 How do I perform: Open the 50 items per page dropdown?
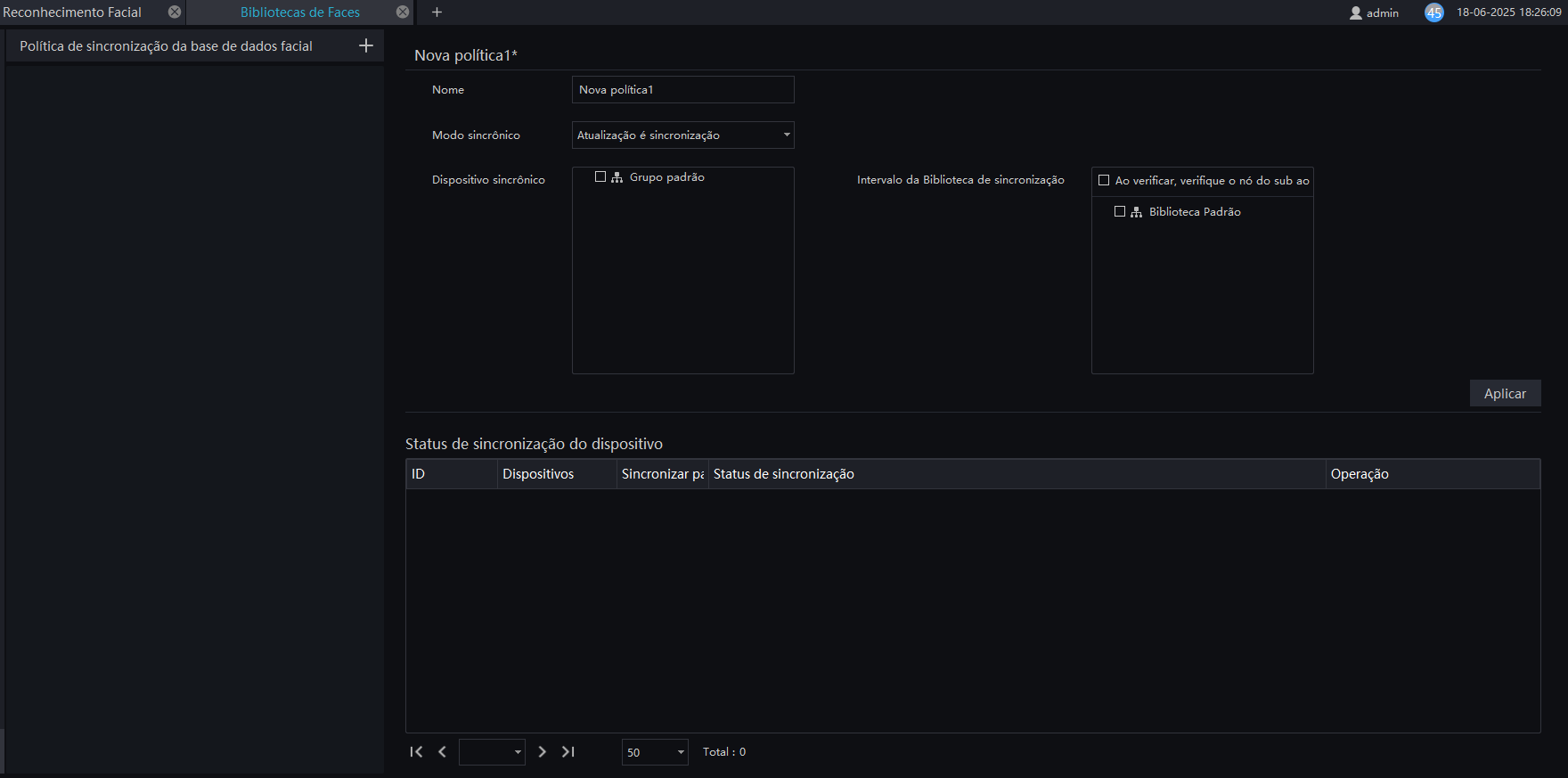pos(655,752)
